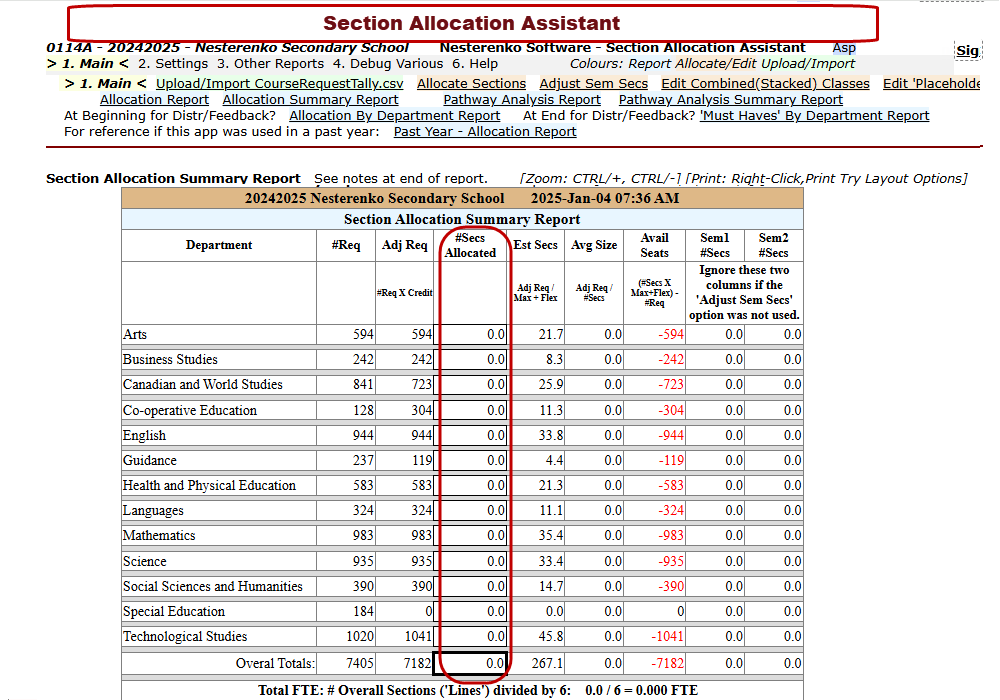Click the Sig link at top right

pos(967,51)
